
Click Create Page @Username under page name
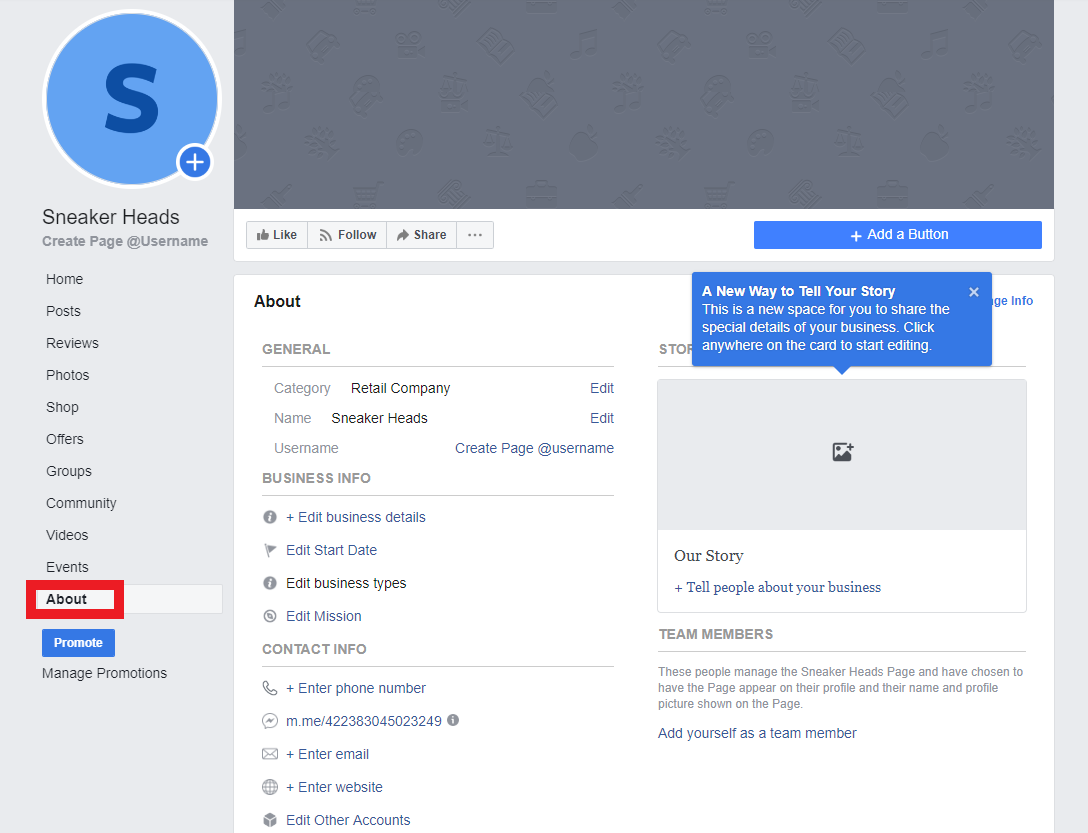125,241
